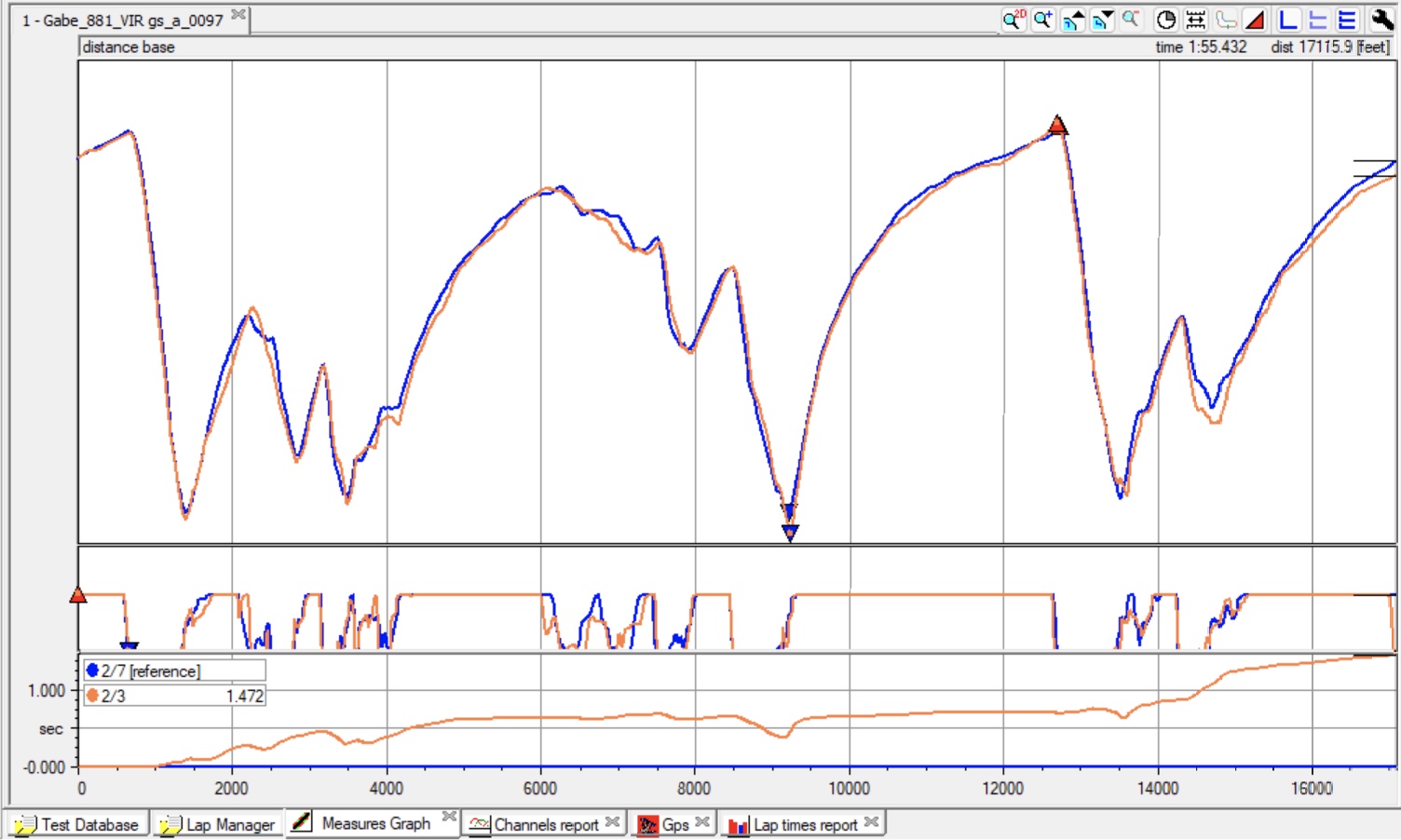Select the 2/3 lap legend label
The width and height of the screenshot is (1401, 840).
(x=113, y=696)
